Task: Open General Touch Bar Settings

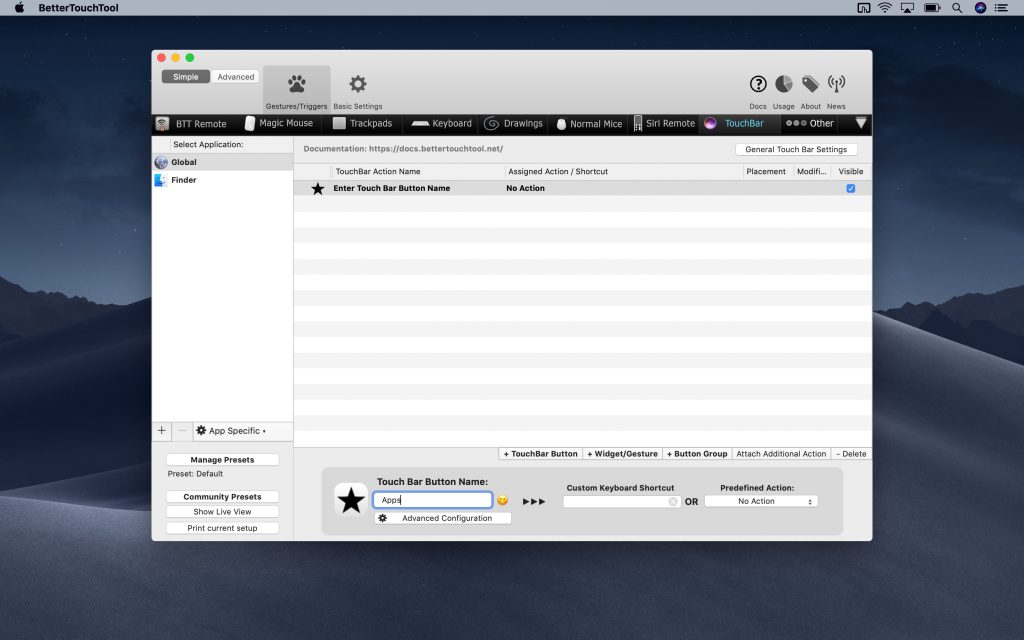Action: pos(796,149)
